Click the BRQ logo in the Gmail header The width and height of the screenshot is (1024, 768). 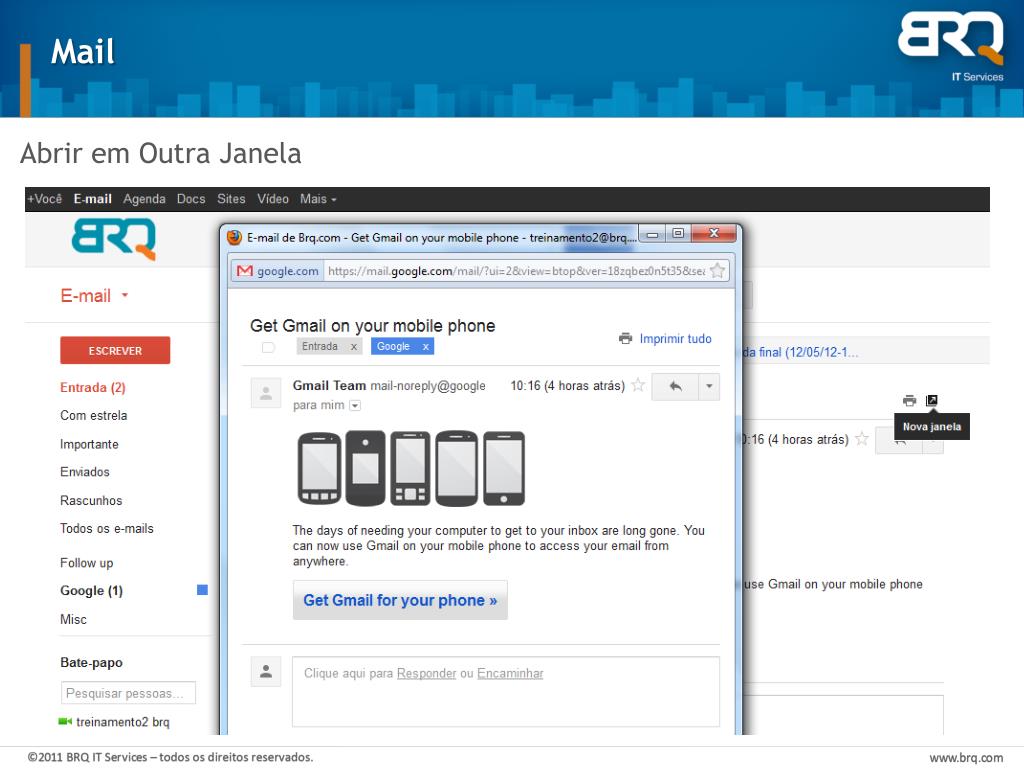pos(114,238)
